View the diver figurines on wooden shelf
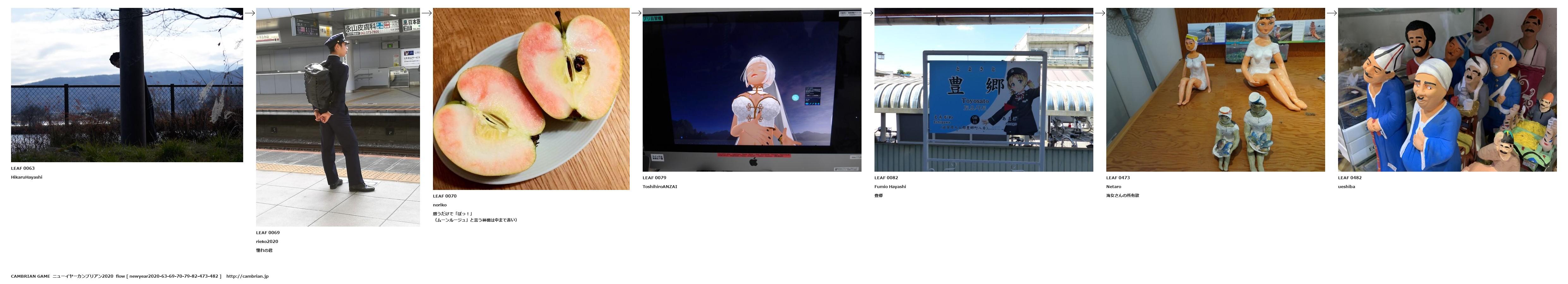 click(1215, 89)
